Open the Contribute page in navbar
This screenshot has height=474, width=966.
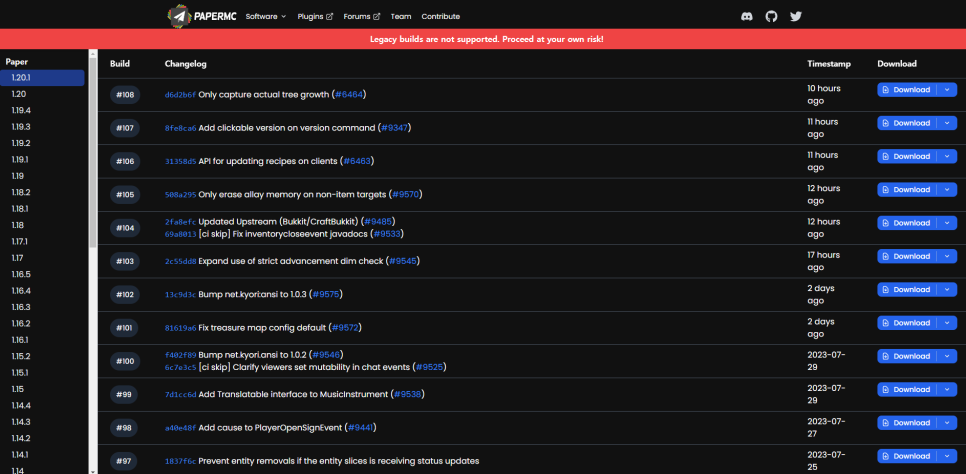441,17
